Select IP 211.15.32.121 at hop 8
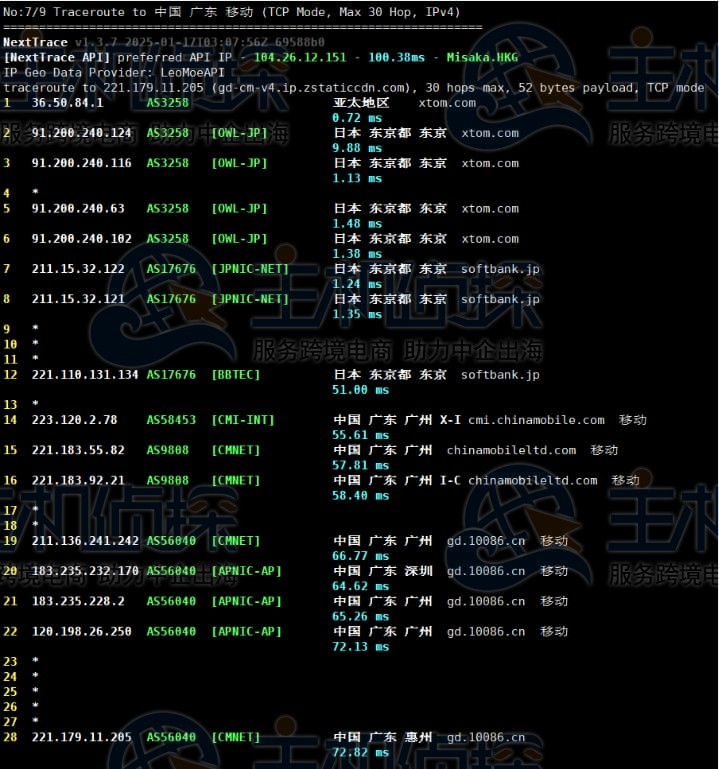Screen dimensions: 719x769 78,299
